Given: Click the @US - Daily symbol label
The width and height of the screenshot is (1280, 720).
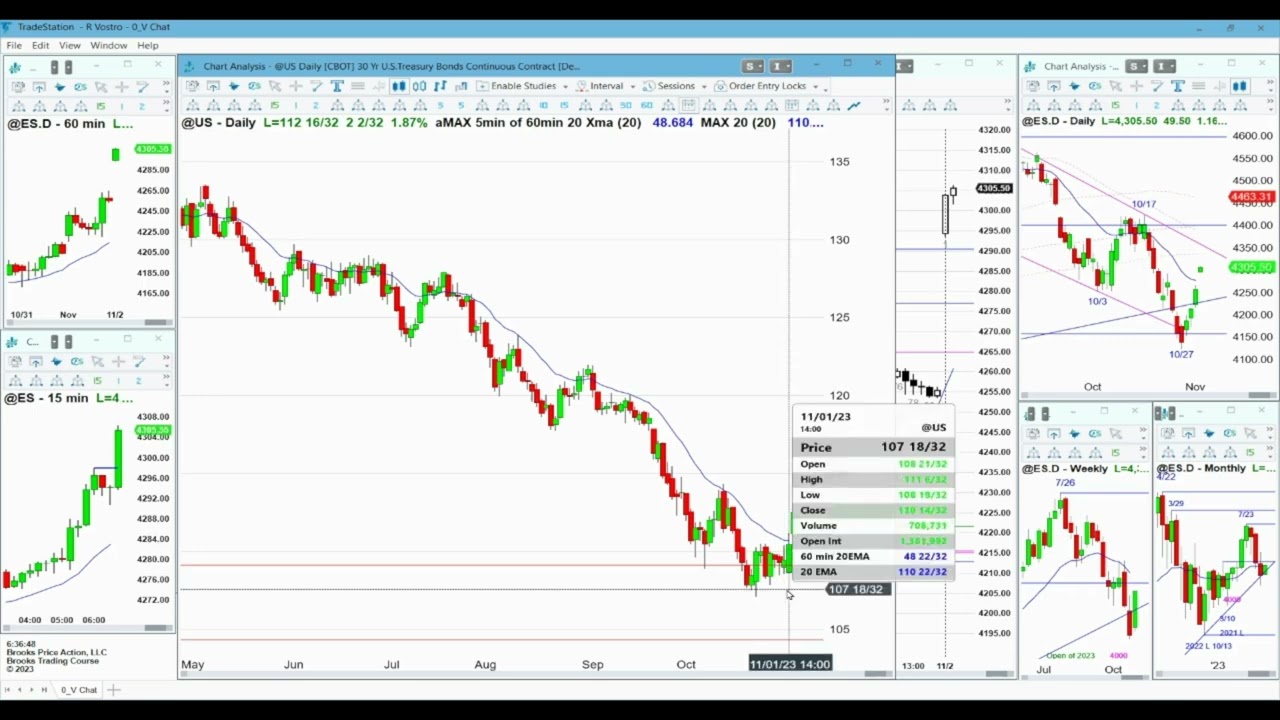Looking at the screenshot, I should [x=218, y=122].
